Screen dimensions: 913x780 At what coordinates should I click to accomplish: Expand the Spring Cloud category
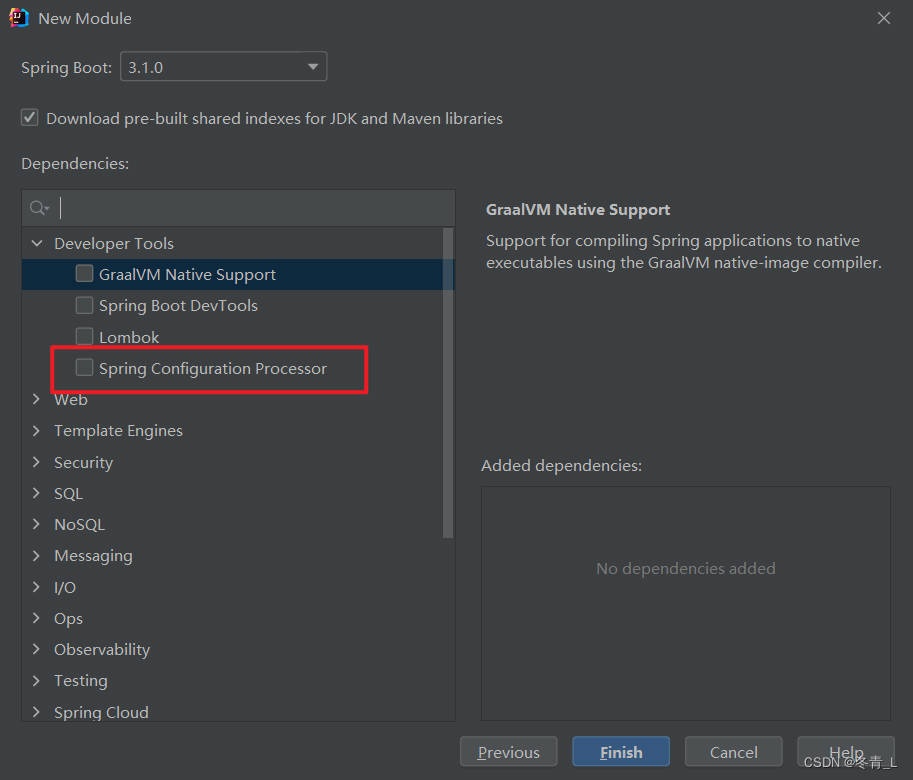[x=36, y=712]
